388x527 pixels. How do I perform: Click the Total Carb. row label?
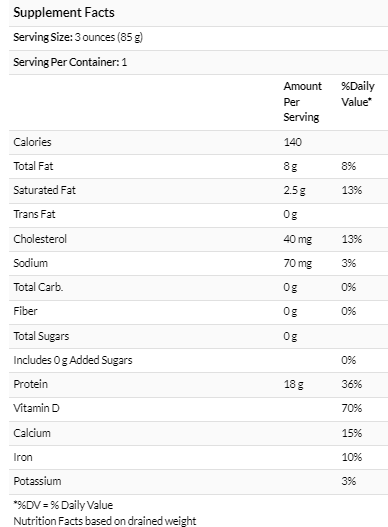[x=38, y=287]
